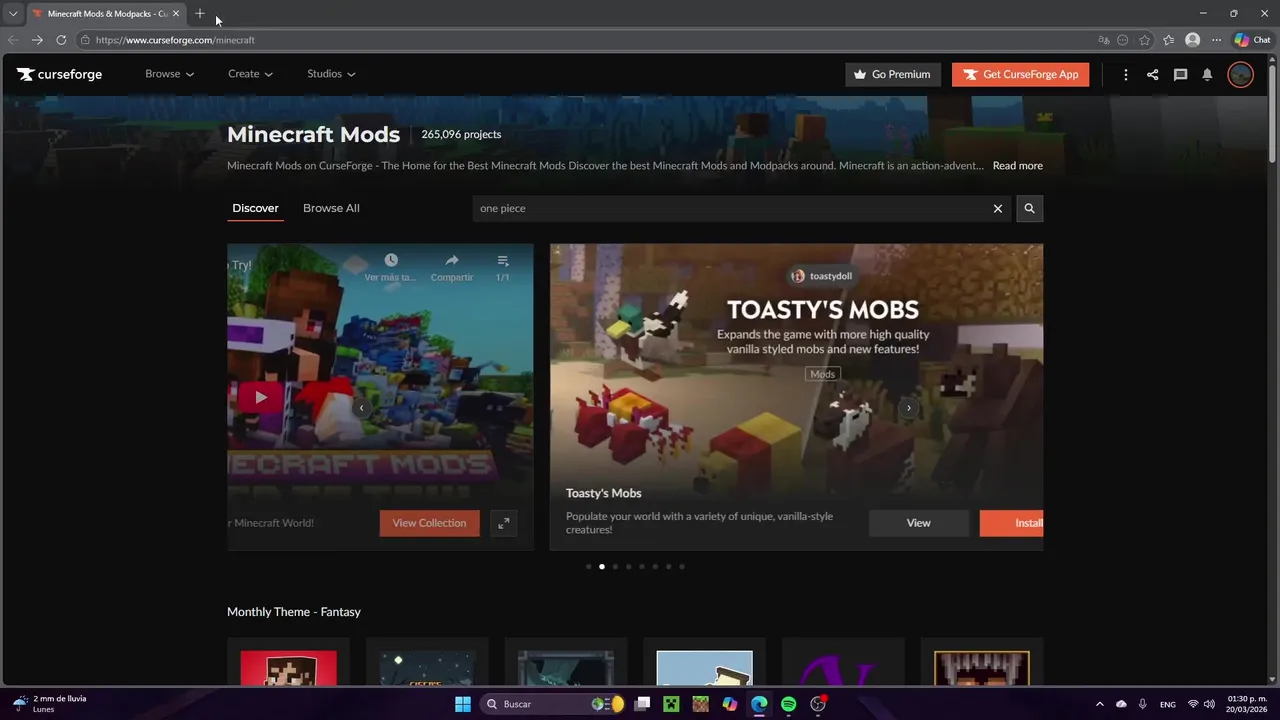Open the browser favorites list
The width and height of the screenshot is (1280, 720).
(1168, 40)
